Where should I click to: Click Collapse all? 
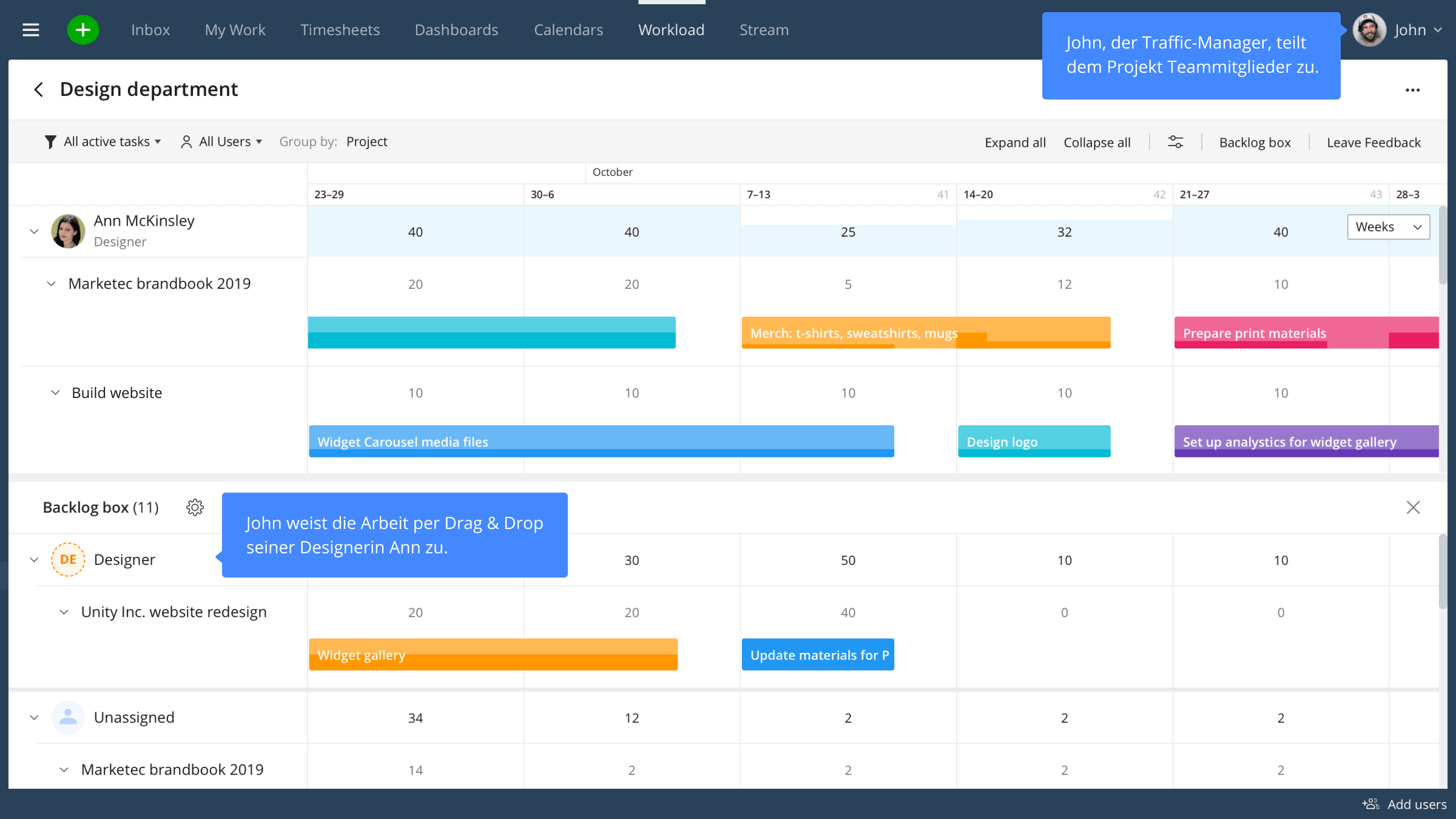[1097, 142]
